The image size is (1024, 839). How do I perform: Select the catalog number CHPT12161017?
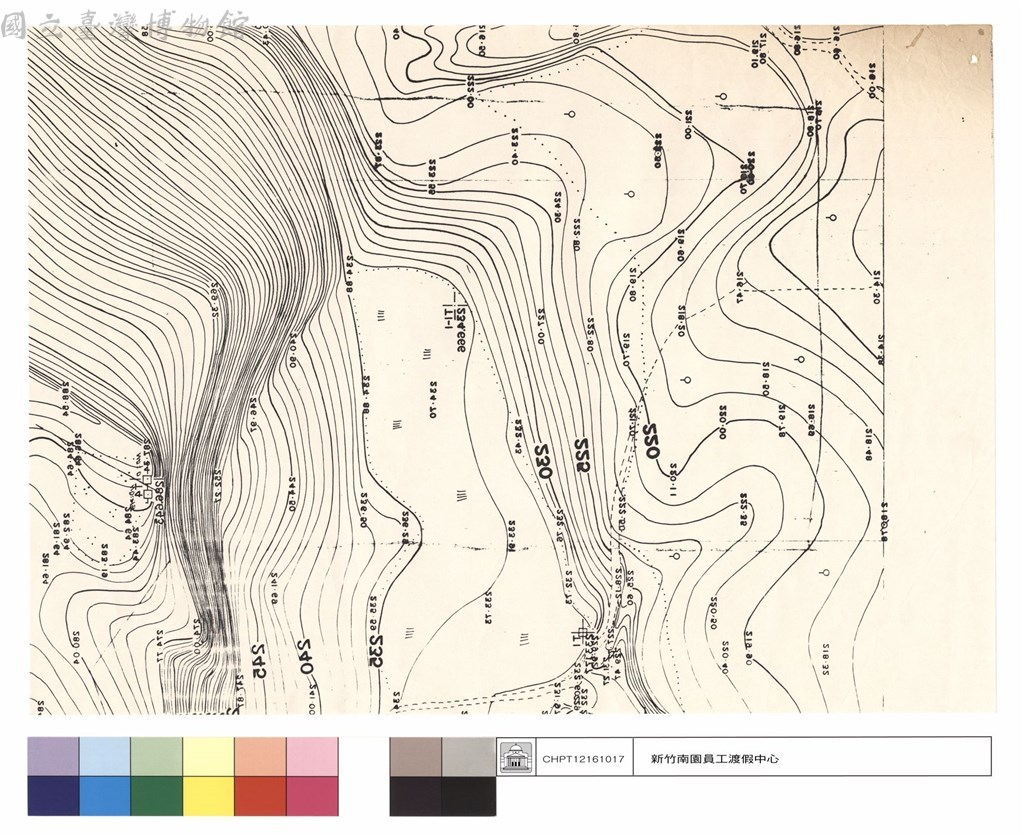[583, 759]
